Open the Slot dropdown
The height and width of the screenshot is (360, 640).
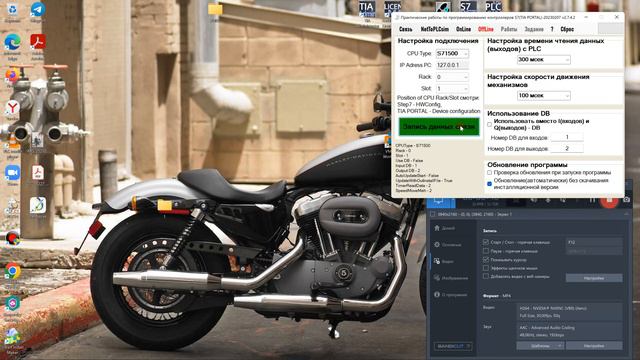[452, 89]
